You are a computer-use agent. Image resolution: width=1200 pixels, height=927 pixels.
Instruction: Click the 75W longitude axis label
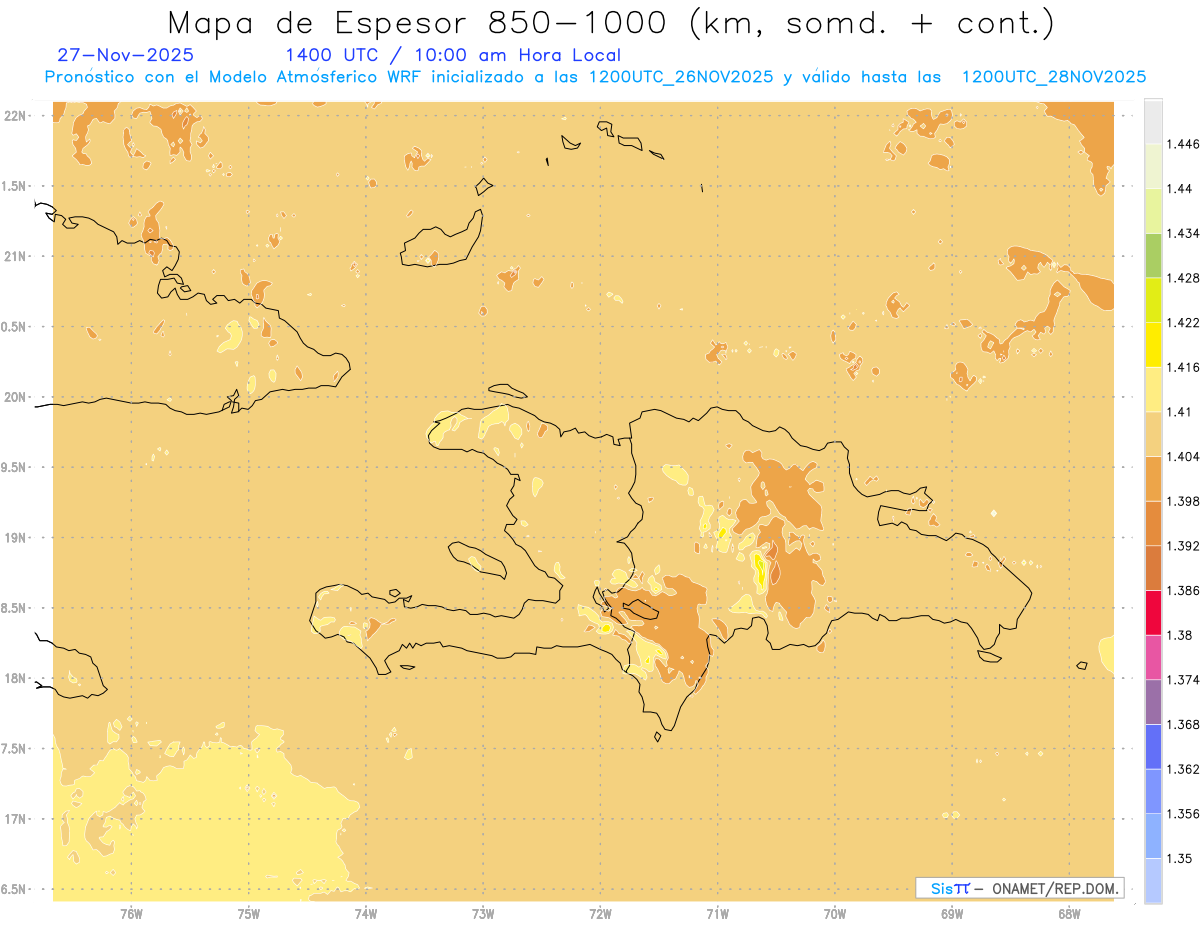pyautogui.click(x=249, y=913)
